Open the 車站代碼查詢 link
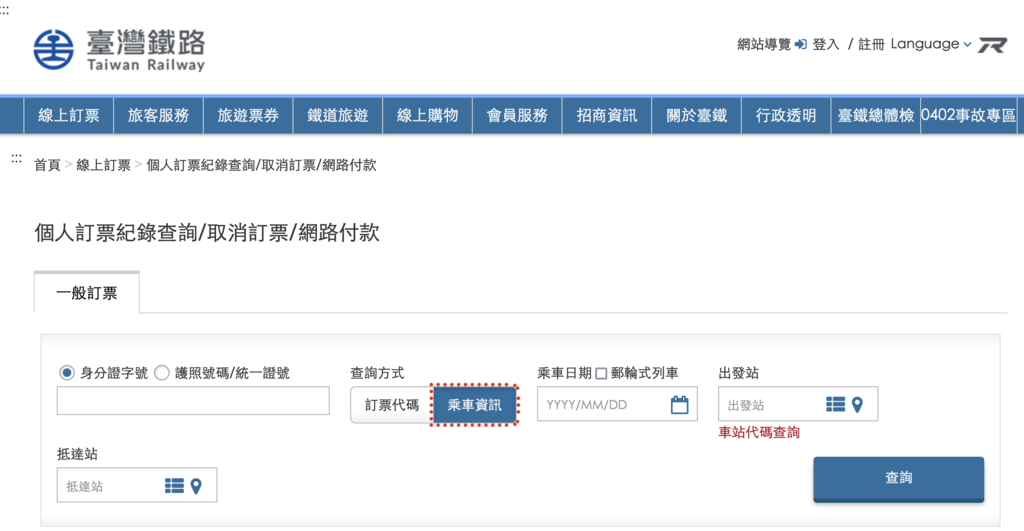Screen dimensions: 1024x531 759,432
